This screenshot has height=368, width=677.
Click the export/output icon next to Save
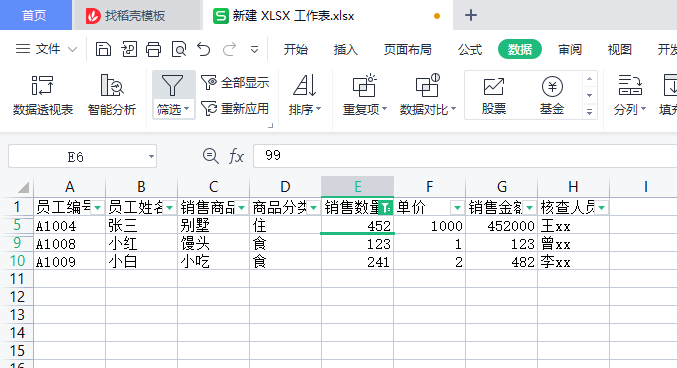129,49
